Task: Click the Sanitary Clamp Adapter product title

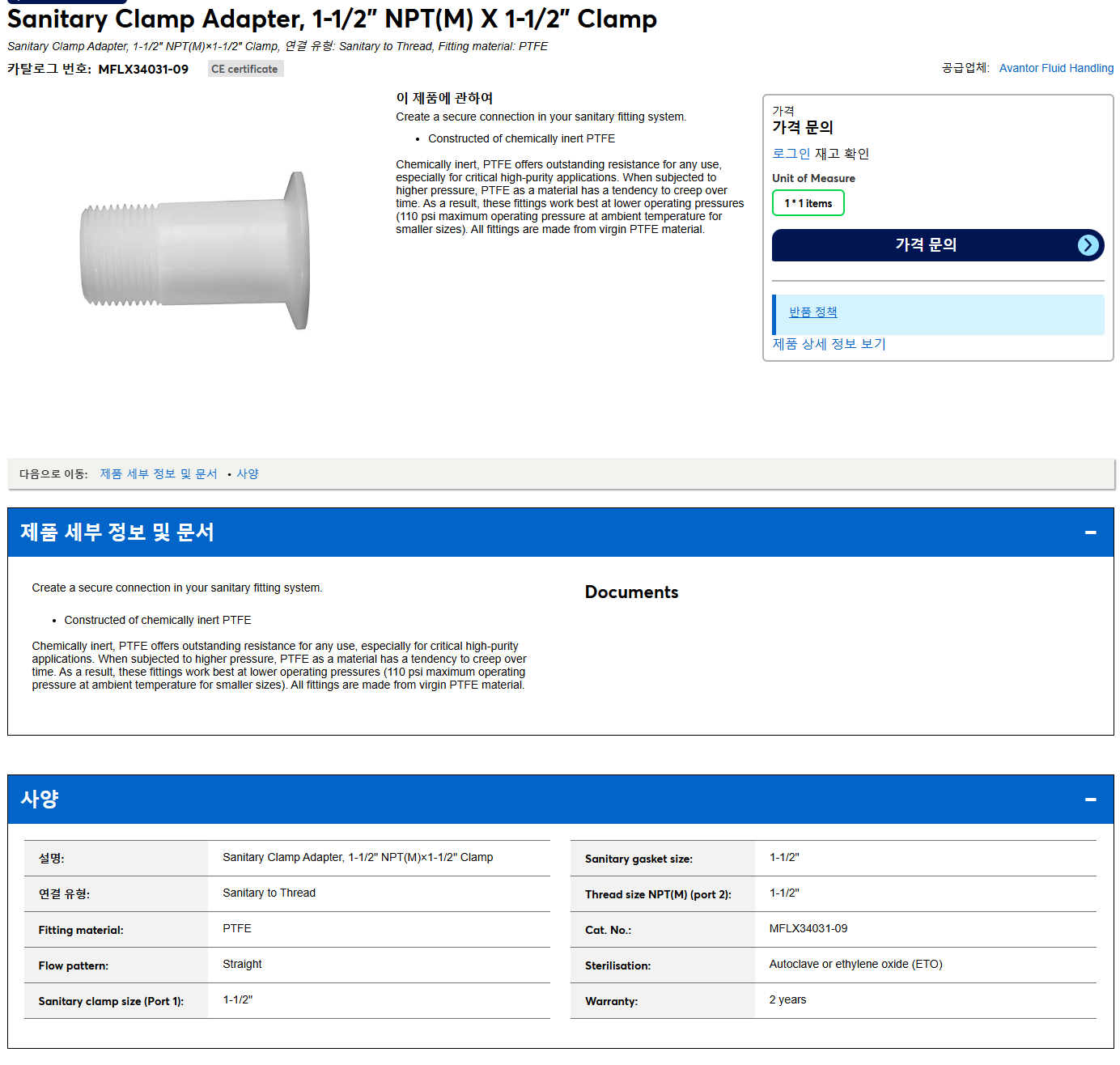Action: click(x=332, y=19)
